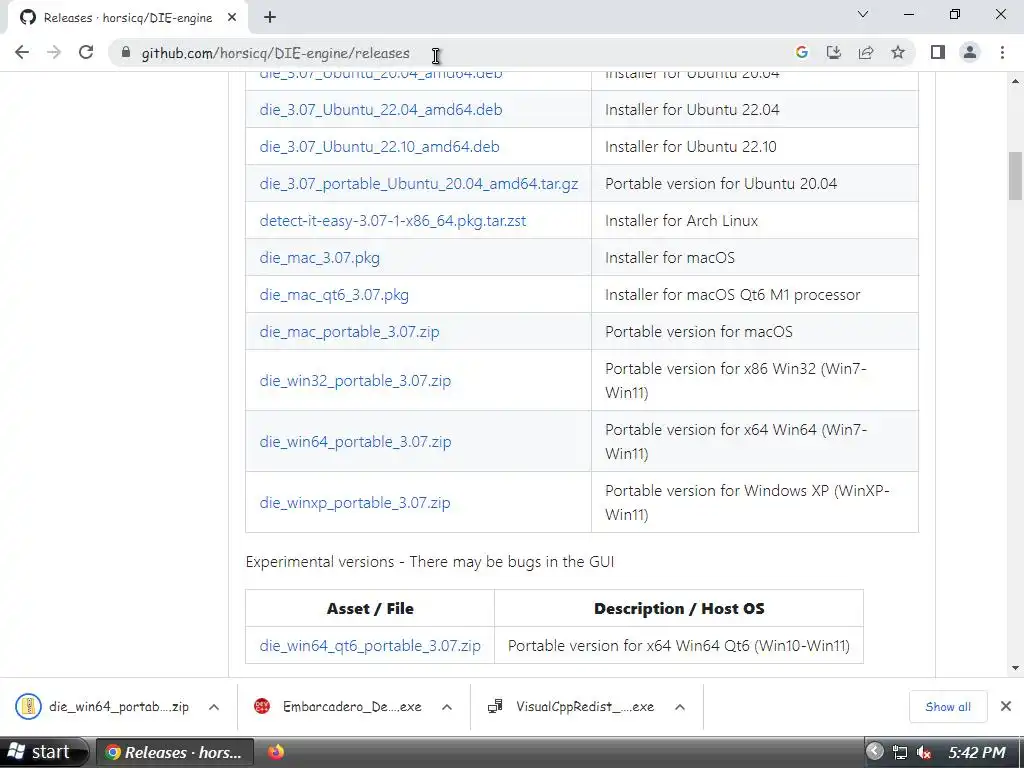Launch Firefox from the taskbar
1024x768 pixels.
click(x=276, y=752)
